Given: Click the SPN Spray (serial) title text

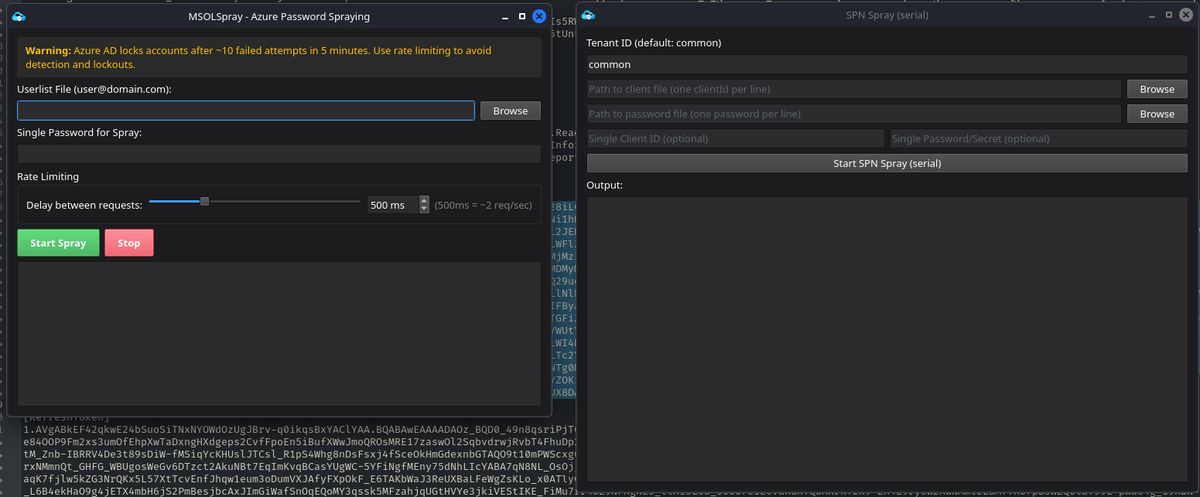Looking at the screenshot, I should (887, 17).
